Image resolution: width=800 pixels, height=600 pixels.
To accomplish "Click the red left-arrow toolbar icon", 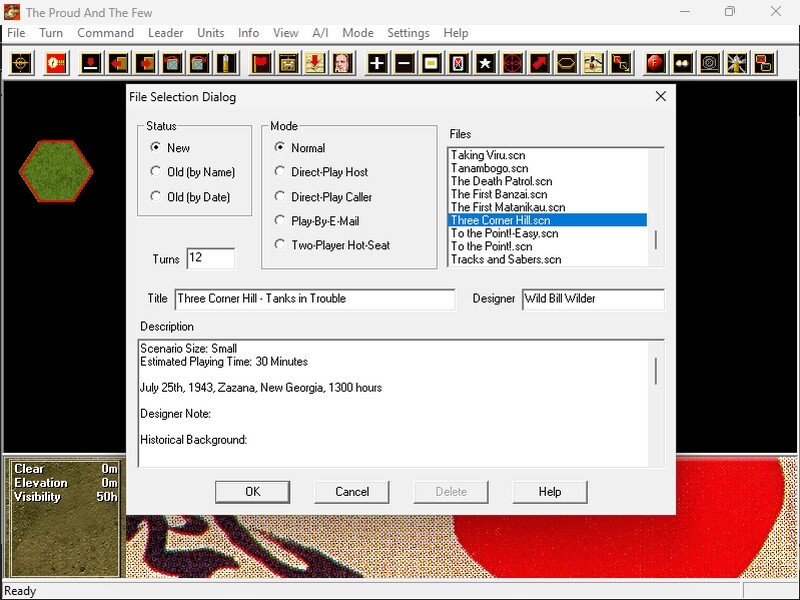I will [118, 63].
